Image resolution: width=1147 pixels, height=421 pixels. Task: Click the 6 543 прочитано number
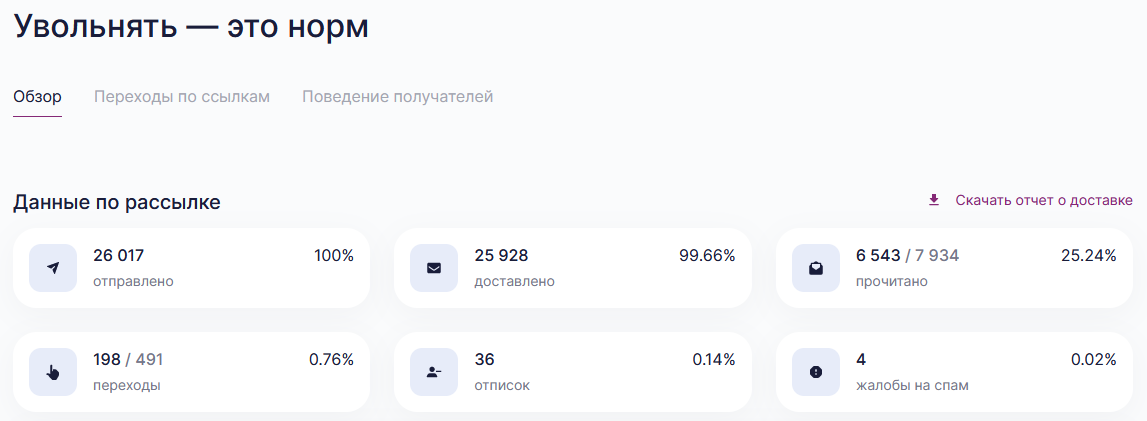click(x=878, y=256)
